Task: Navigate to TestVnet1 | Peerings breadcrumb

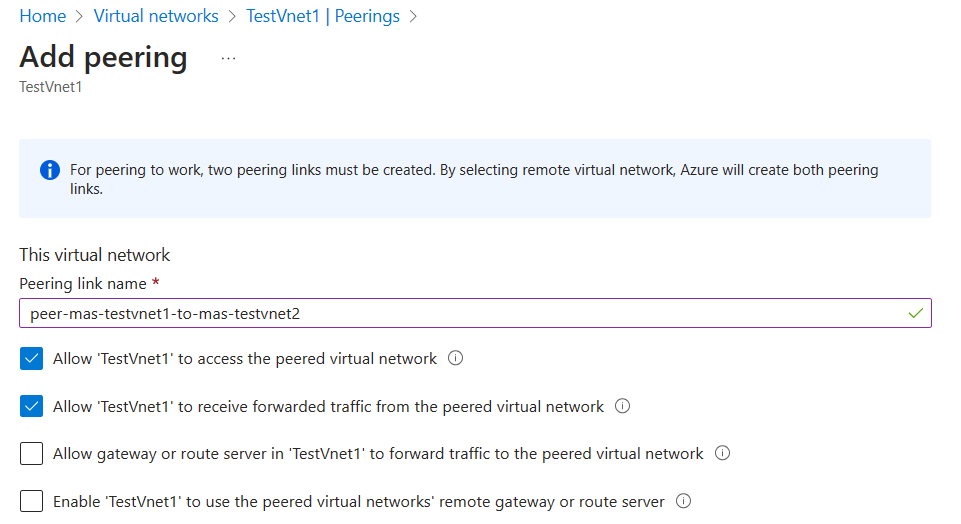Action: click(323, 16)
